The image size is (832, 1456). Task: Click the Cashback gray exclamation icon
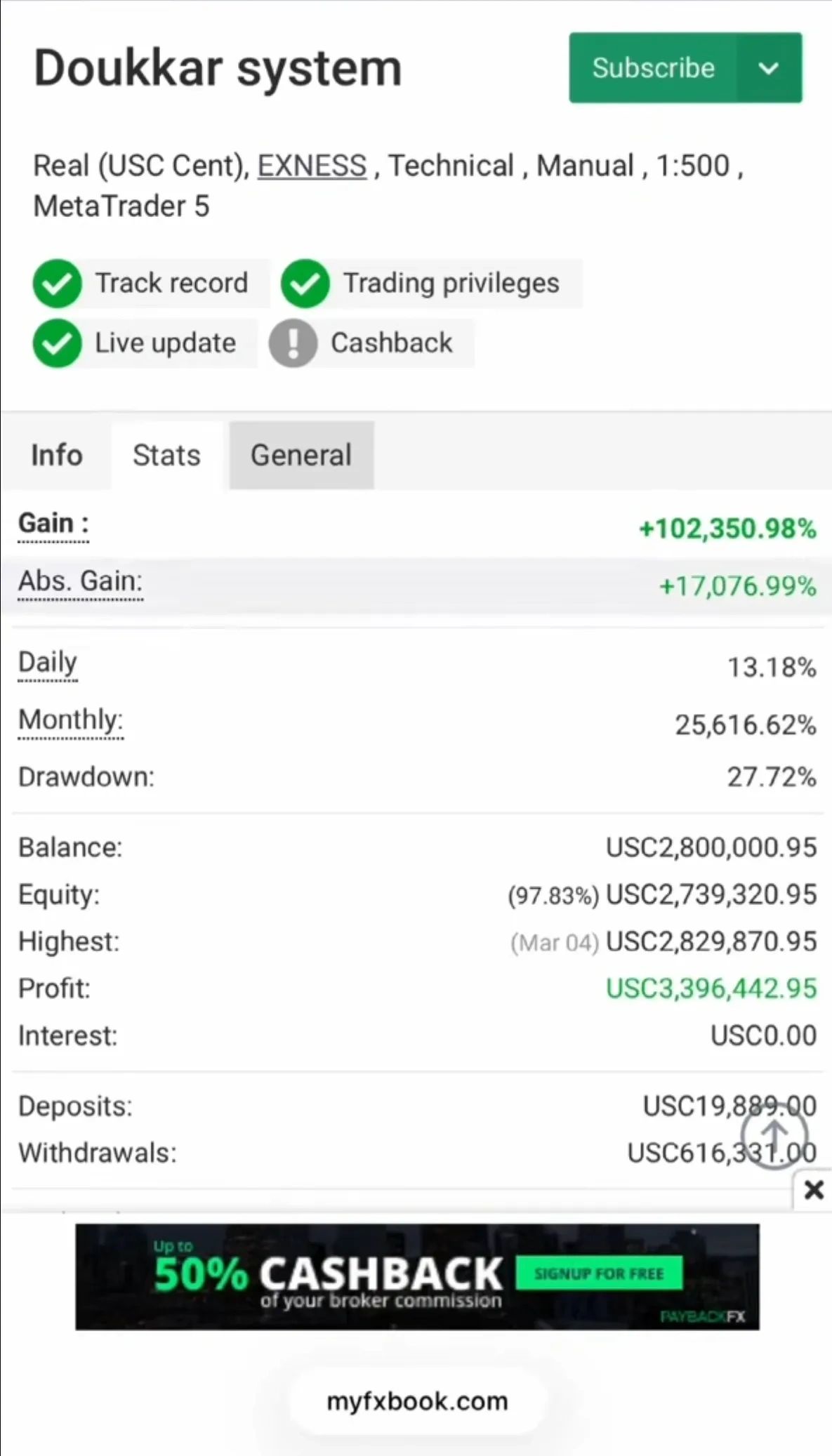pos(293,343)
